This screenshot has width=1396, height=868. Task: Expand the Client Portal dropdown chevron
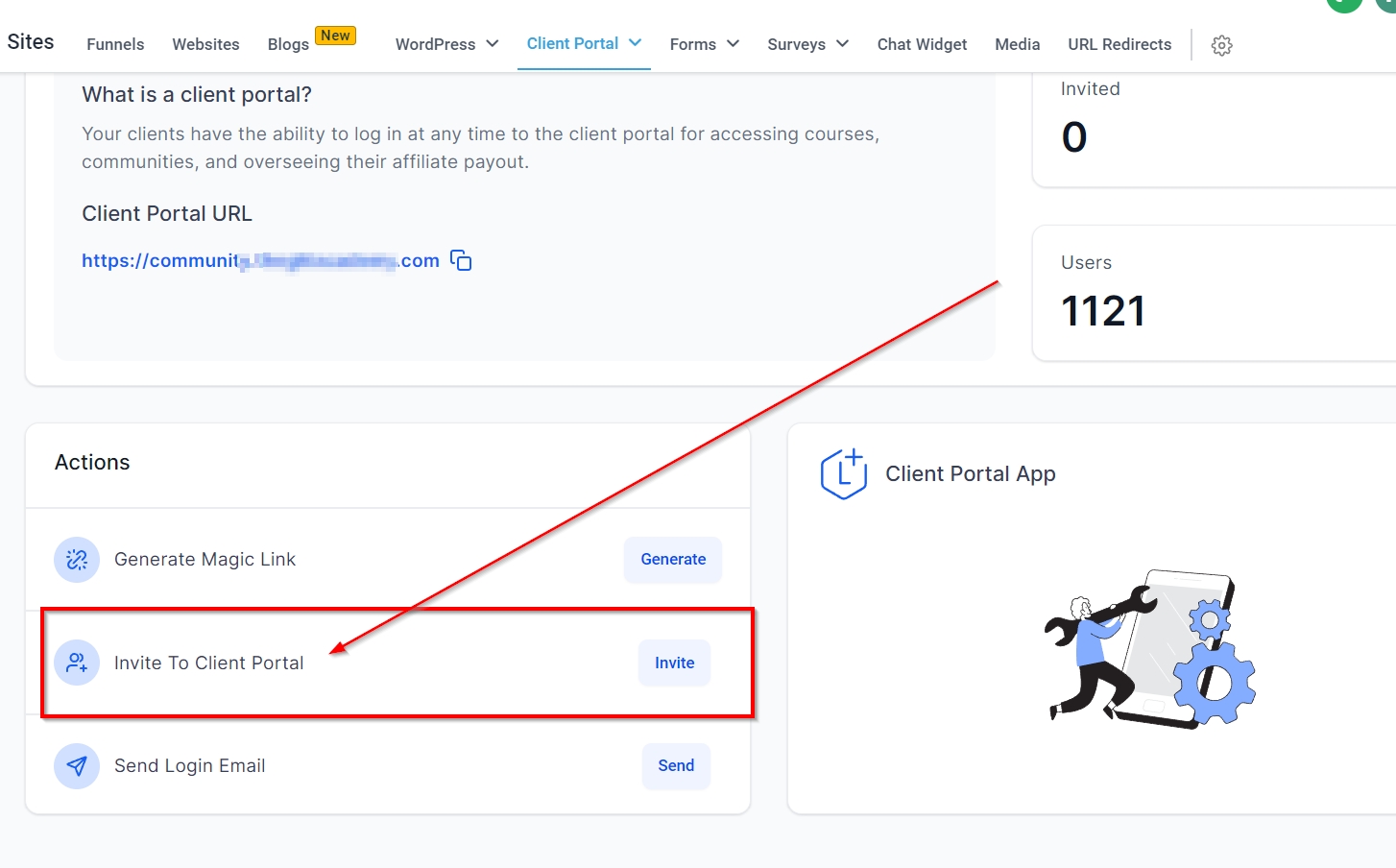pos(635,43)
